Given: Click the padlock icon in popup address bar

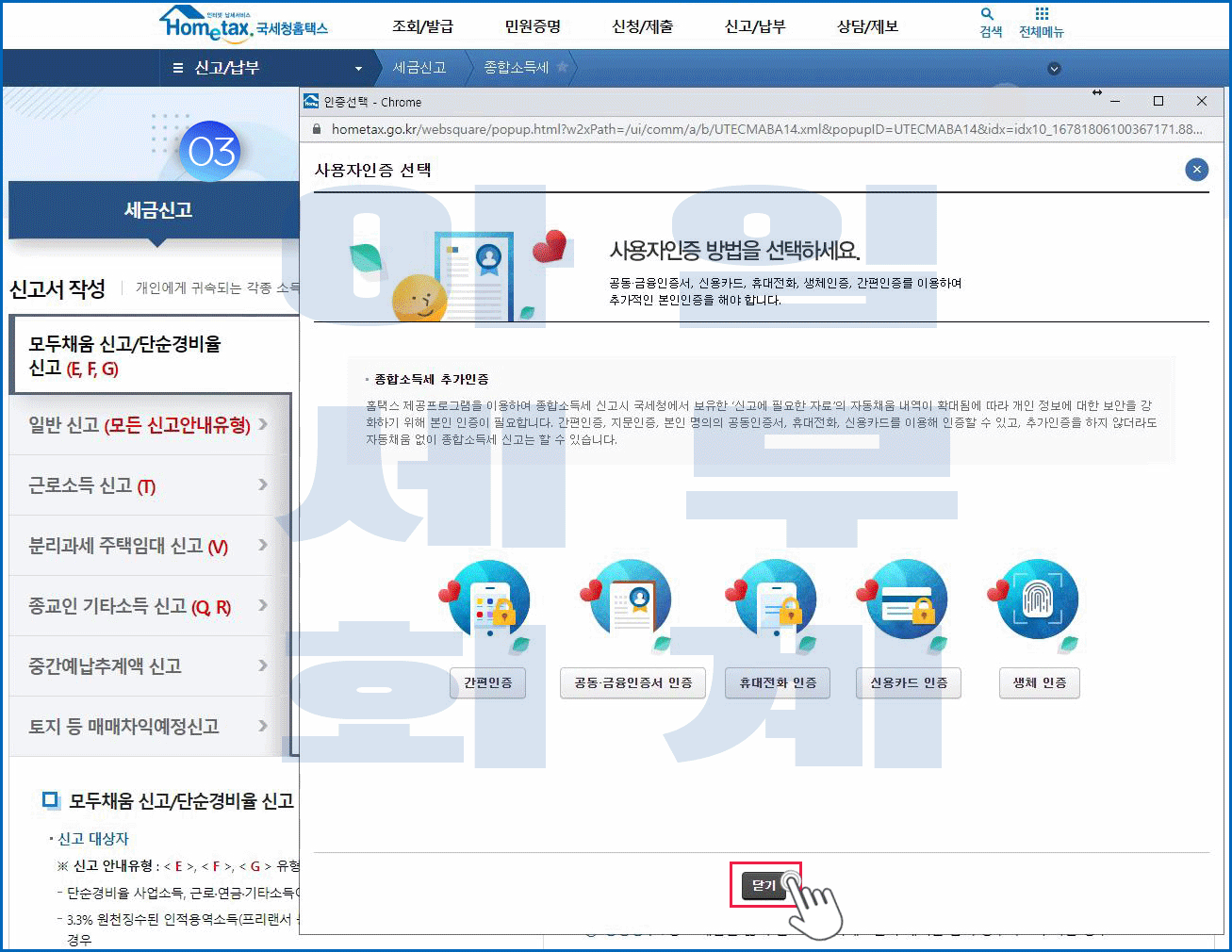Looking at the screenshot, I should tap(317, 129).
